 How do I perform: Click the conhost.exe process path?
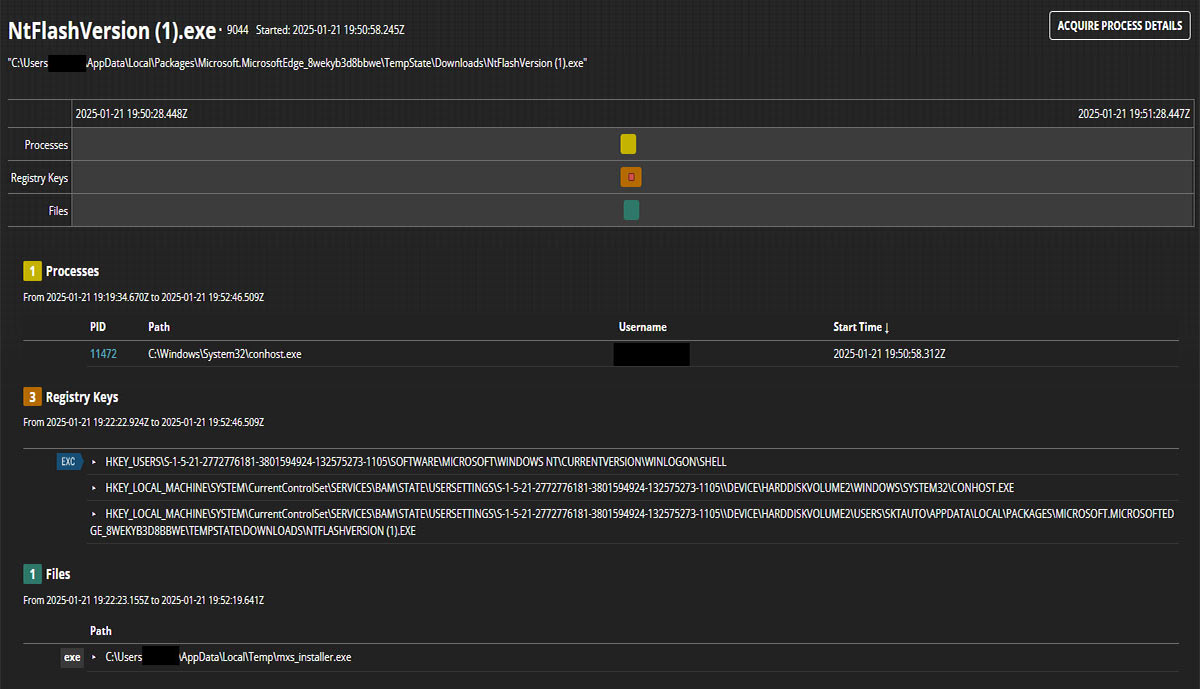pyautogui.click(x=224, y=354)
